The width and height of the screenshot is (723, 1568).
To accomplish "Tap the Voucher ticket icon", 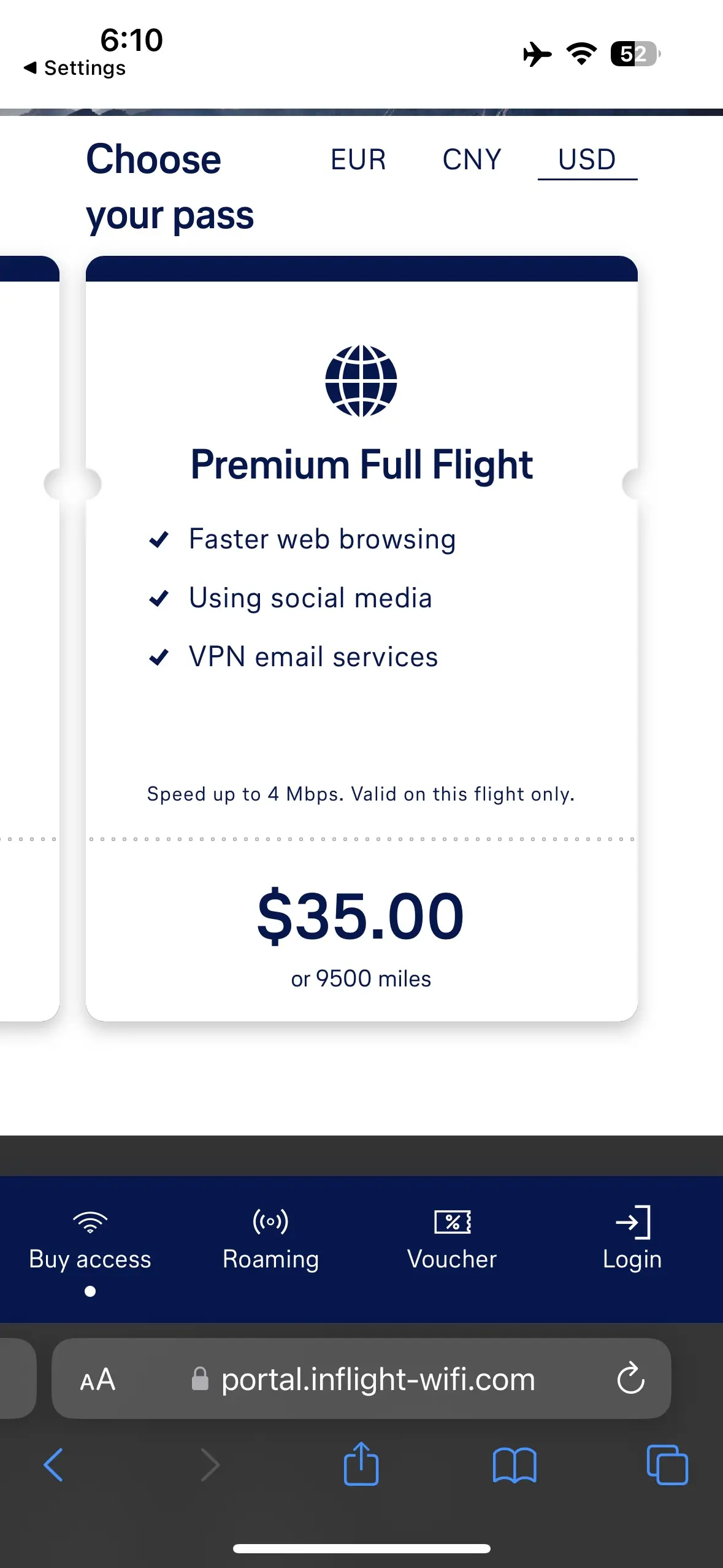I will pos(452,1221).
